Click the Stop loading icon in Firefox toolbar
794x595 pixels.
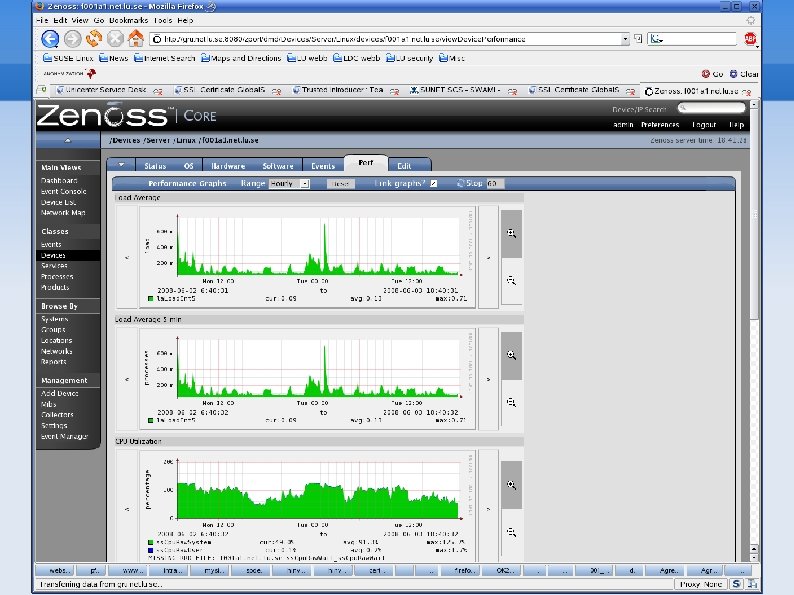[115, 39]
